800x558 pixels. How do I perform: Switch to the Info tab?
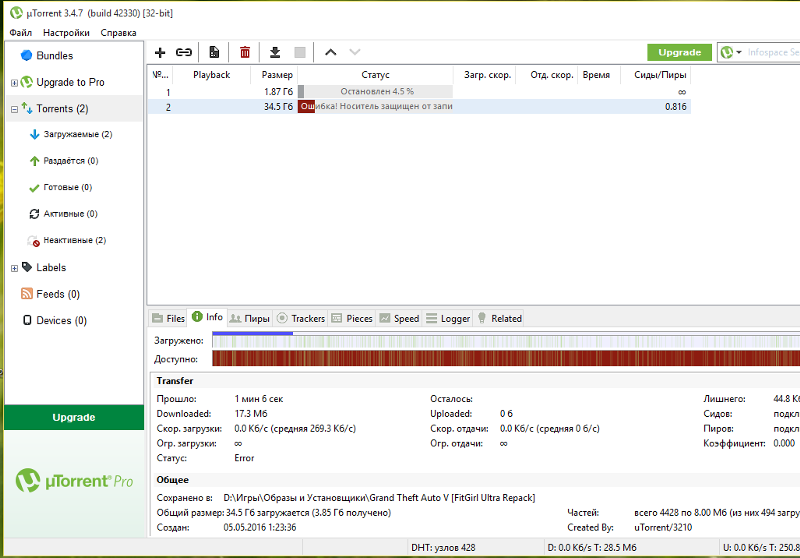[x=207, y=317]
